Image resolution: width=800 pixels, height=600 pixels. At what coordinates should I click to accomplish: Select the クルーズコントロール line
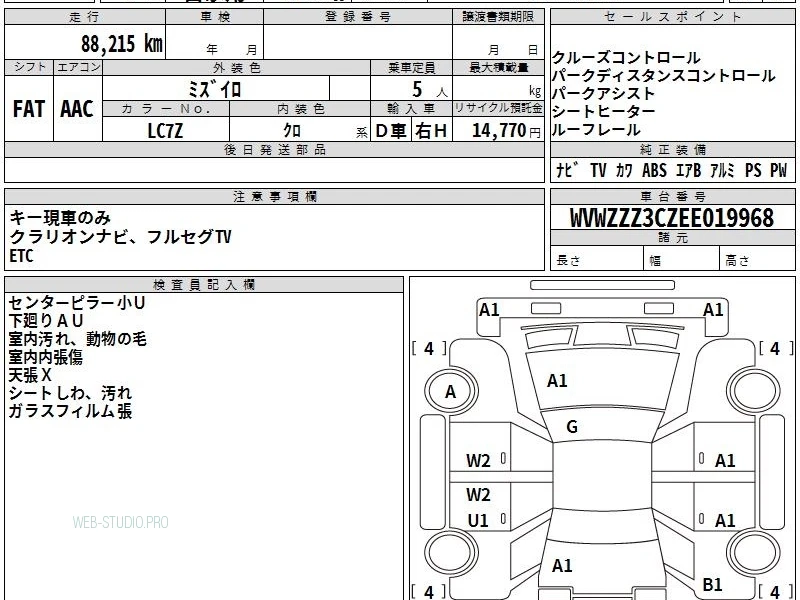click(x=626, y=57)
